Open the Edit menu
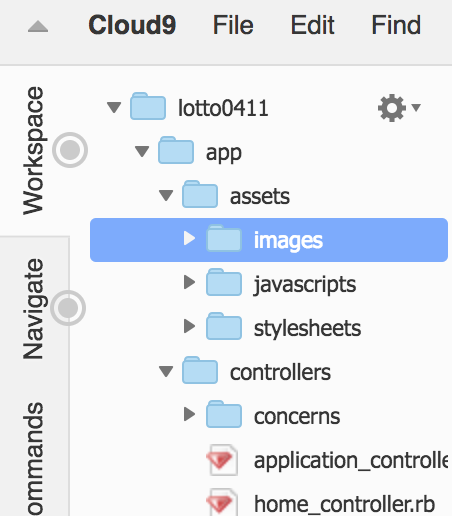The height and width of the screenshot is (516, 452). point(312,25)
